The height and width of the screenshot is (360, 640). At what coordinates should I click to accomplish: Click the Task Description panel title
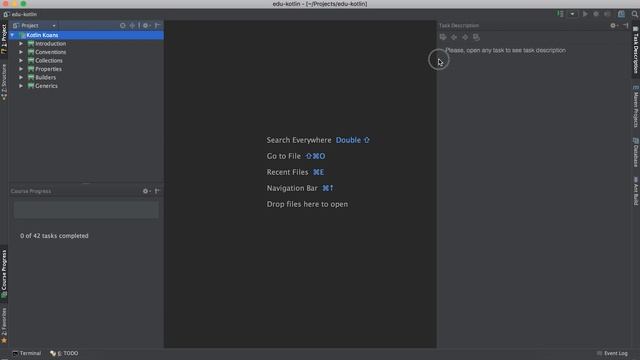(459, 25)
